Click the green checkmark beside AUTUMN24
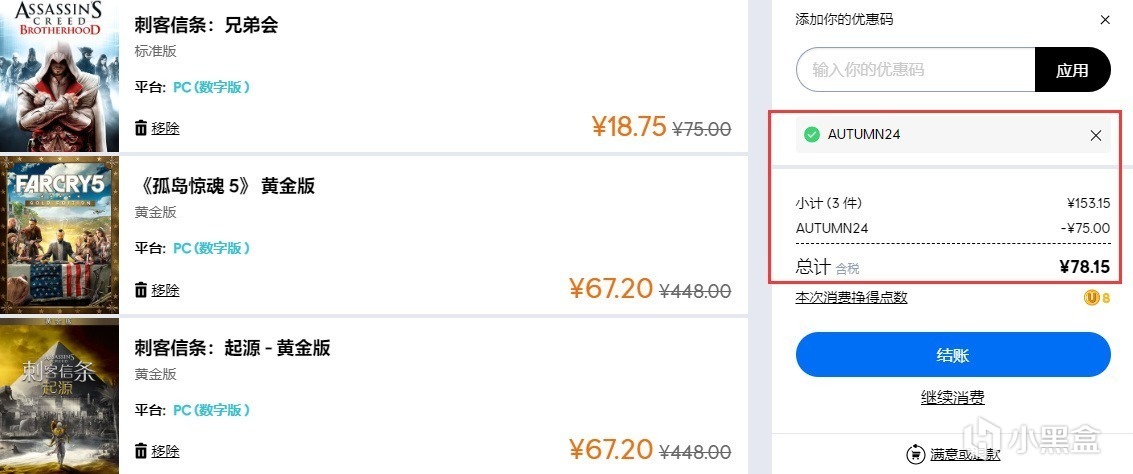The width and height of the screenshot is (1133, 474). (812, 135)
